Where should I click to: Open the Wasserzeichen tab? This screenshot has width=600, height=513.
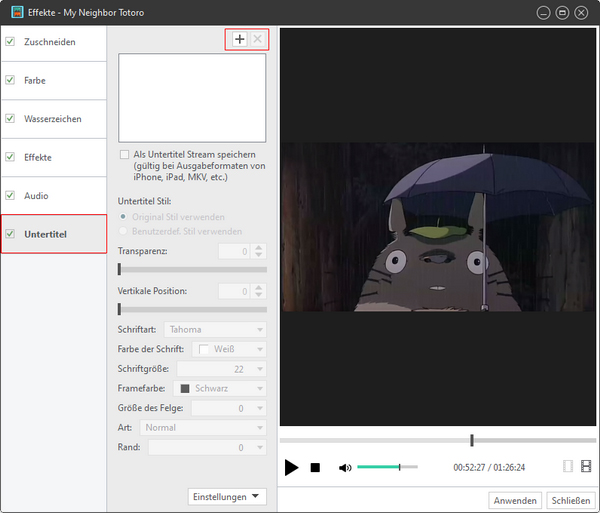click(54, 119)
